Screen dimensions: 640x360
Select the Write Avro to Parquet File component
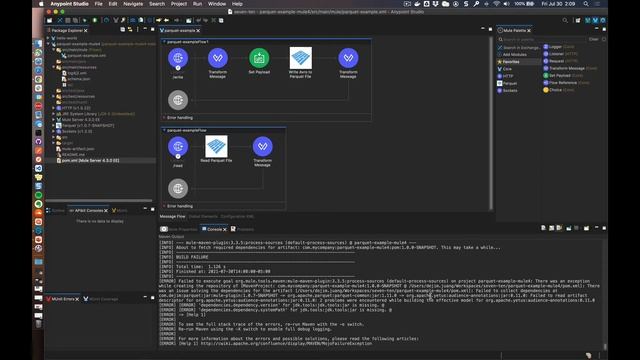(301, 58)
